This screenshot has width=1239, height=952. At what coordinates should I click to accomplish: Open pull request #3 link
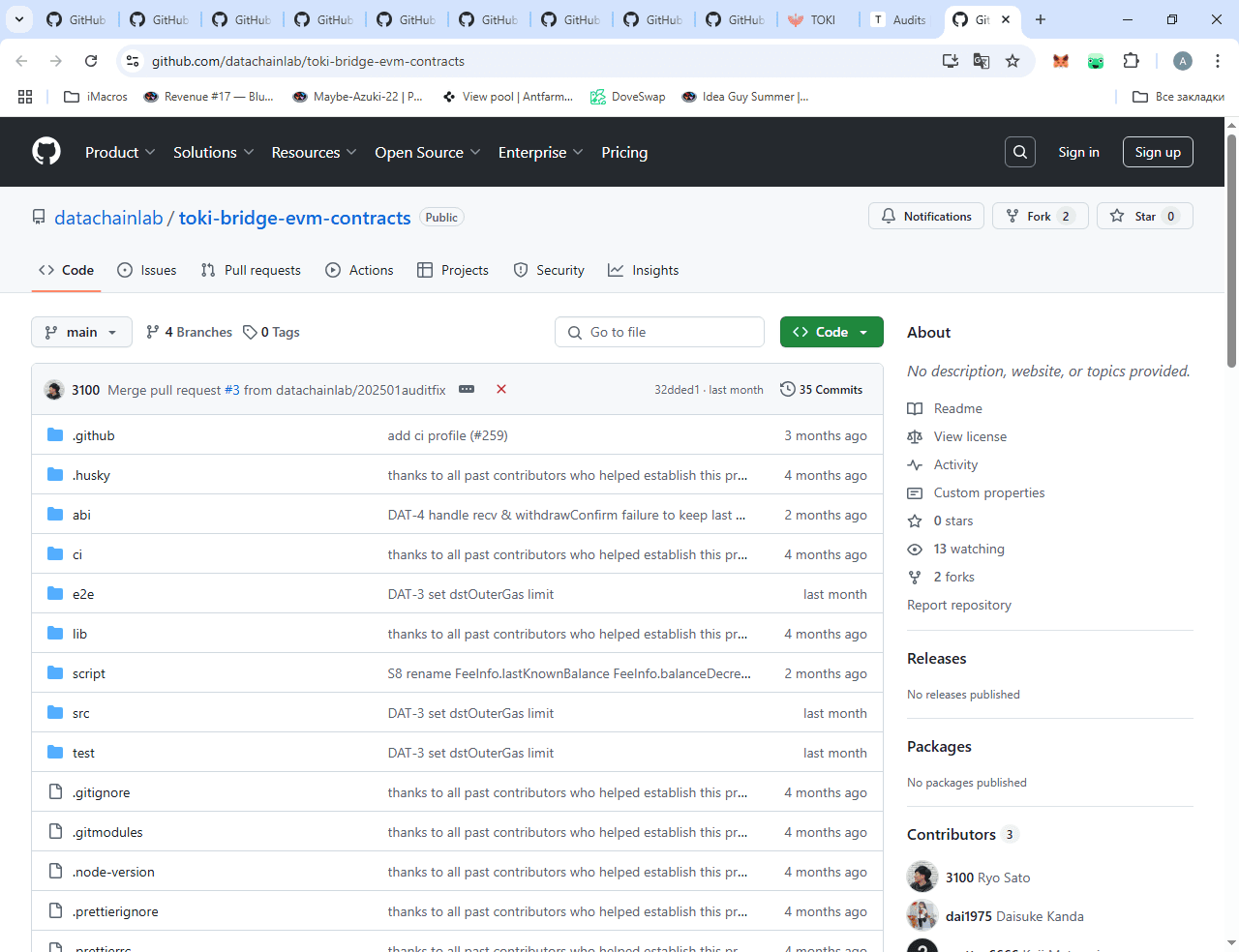tap(232, 390)
